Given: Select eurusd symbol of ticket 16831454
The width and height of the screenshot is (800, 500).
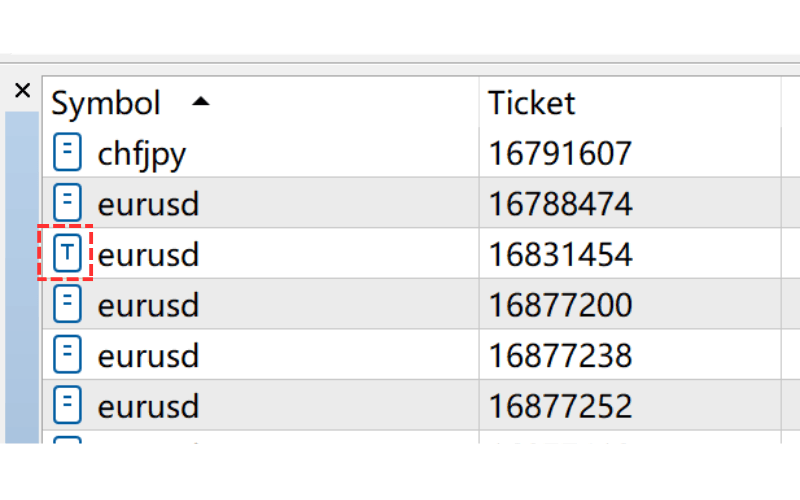Looking at the screenshot, I should (x=148, y=254).
